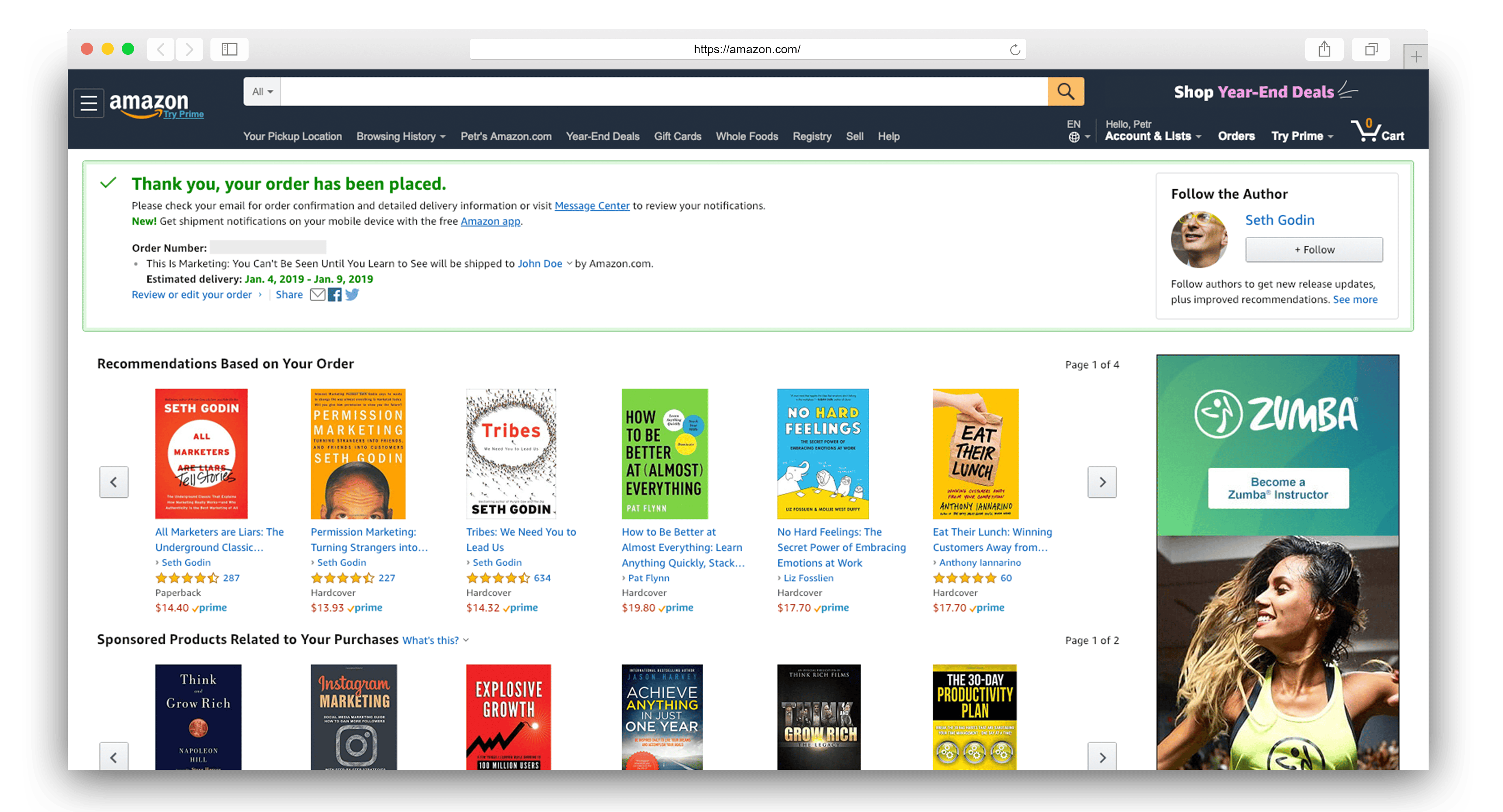Click the browser share icon
1503x812 pixels.
tap(1324, 49)
